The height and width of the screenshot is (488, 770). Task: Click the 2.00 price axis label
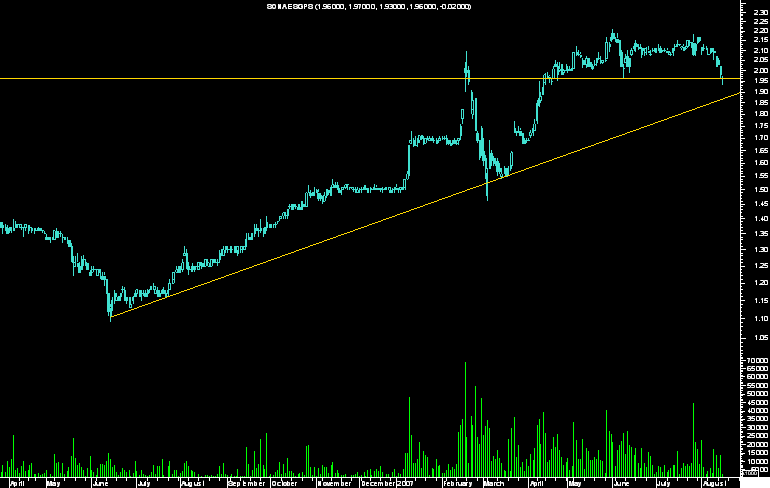[760, 71]
